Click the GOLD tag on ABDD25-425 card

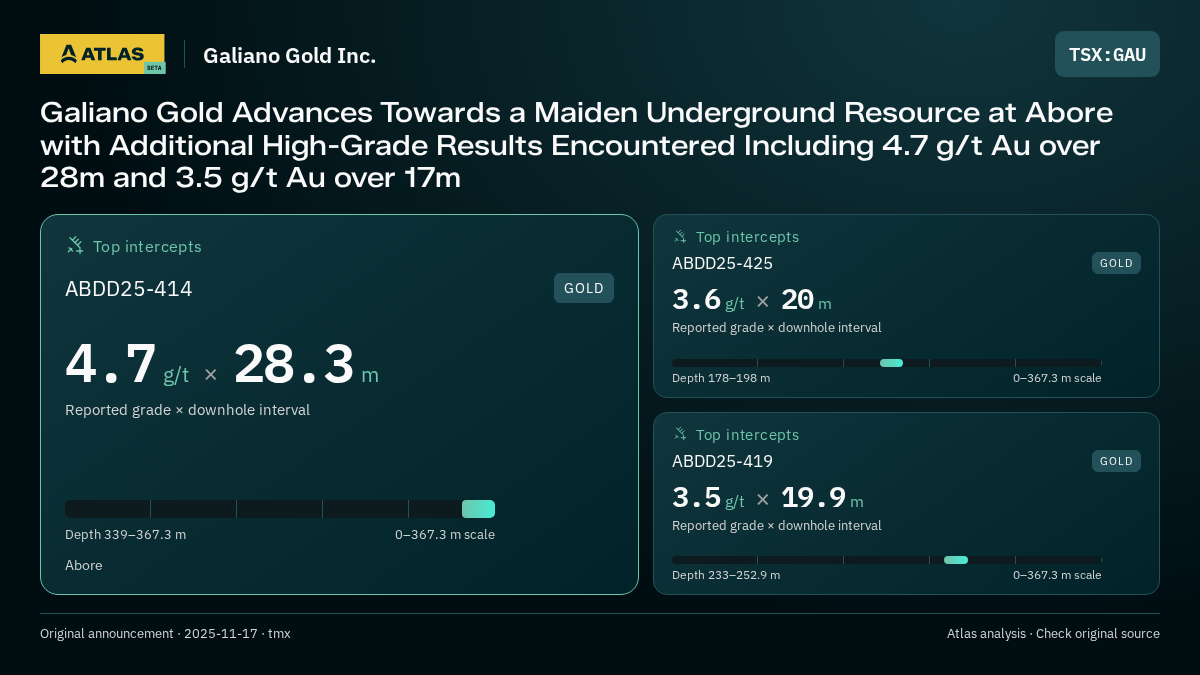(1116, 263)
